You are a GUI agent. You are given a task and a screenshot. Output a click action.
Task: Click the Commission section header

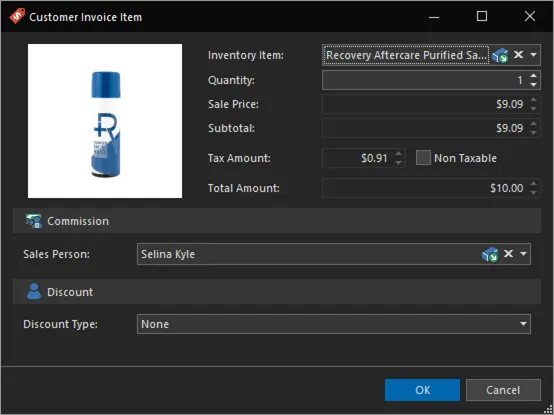pos(277,221)
